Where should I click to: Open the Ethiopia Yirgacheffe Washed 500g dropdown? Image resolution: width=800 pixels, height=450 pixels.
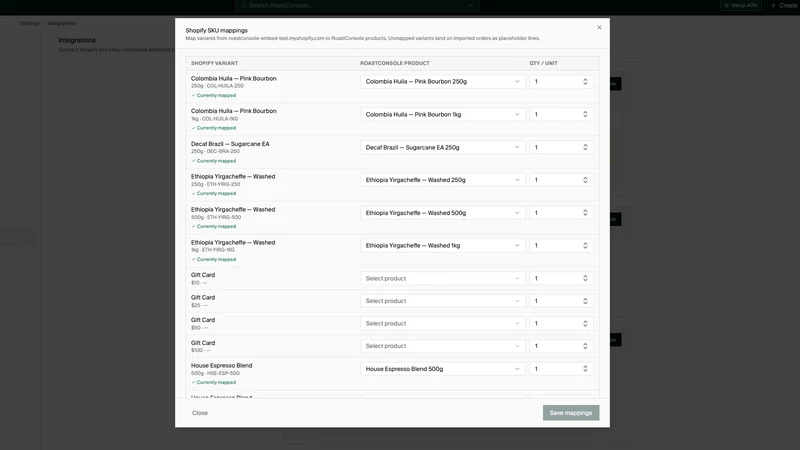click(442, 213)
